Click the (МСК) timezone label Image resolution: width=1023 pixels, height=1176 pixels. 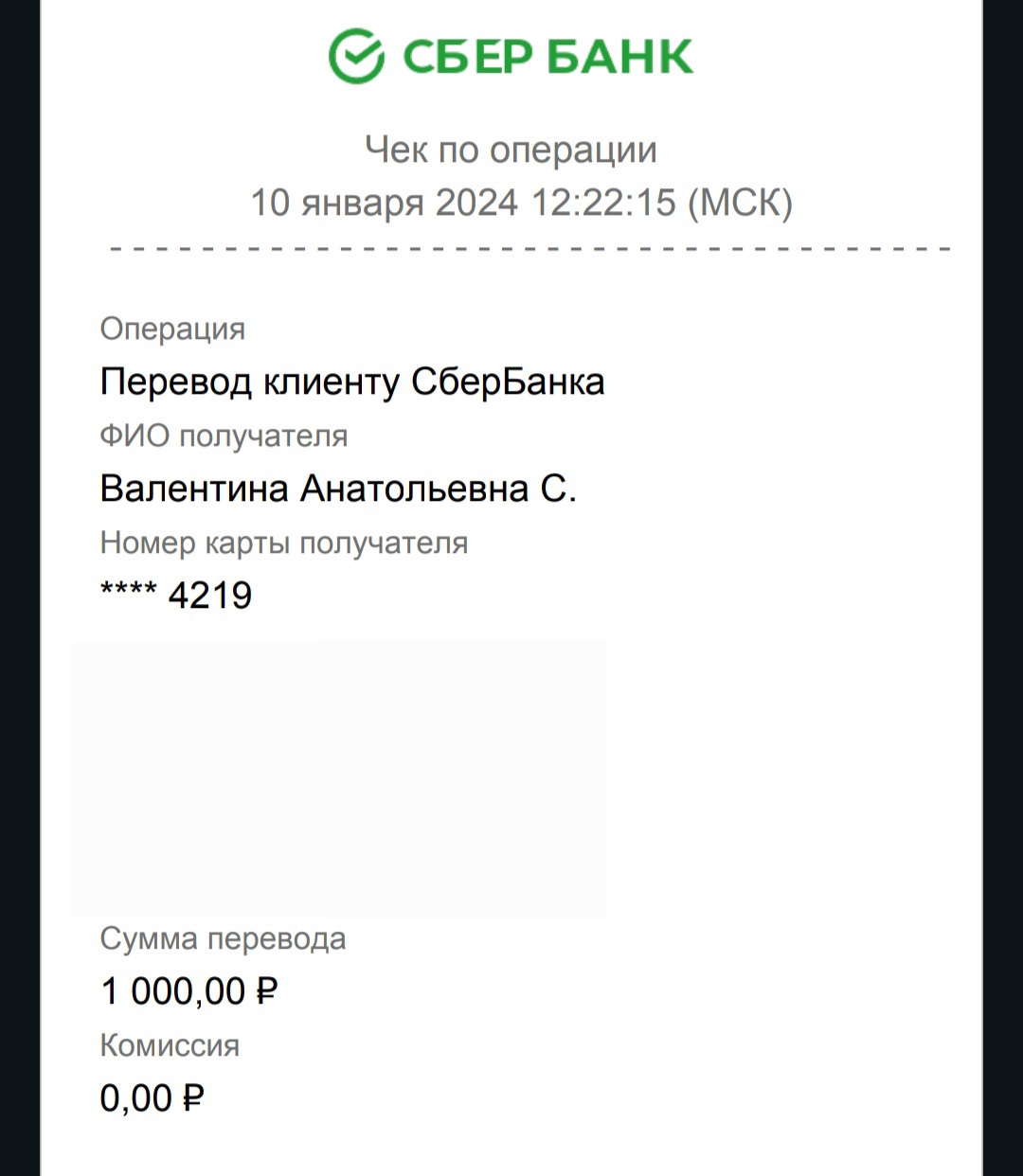(x=740, y=203)
